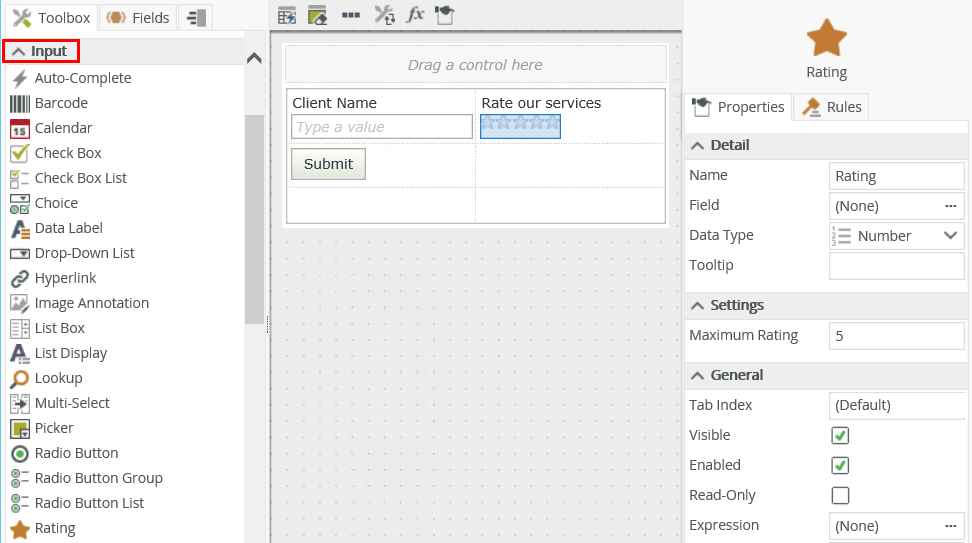Click the table with lightning bolt toolbar icon
The width and height of the screenshot is (972, 543).
point(287,15)
